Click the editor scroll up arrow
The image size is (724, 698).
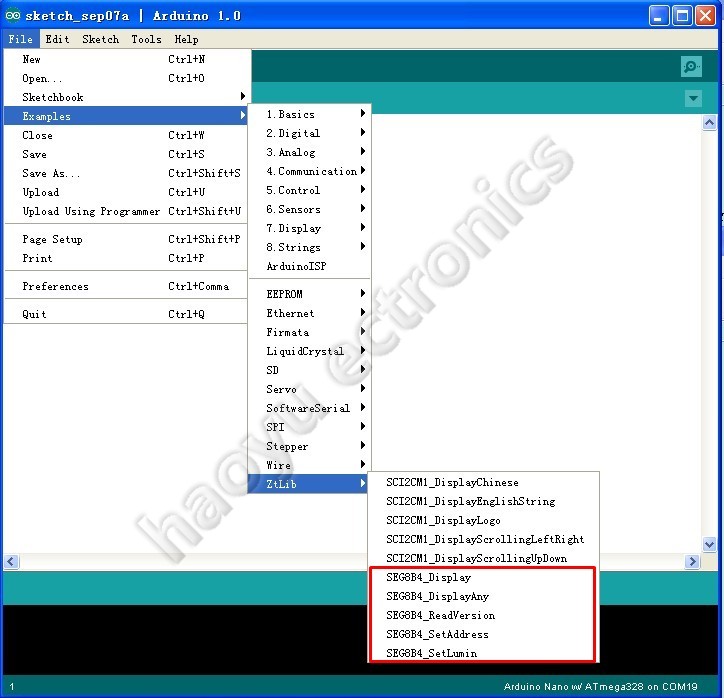709,122
